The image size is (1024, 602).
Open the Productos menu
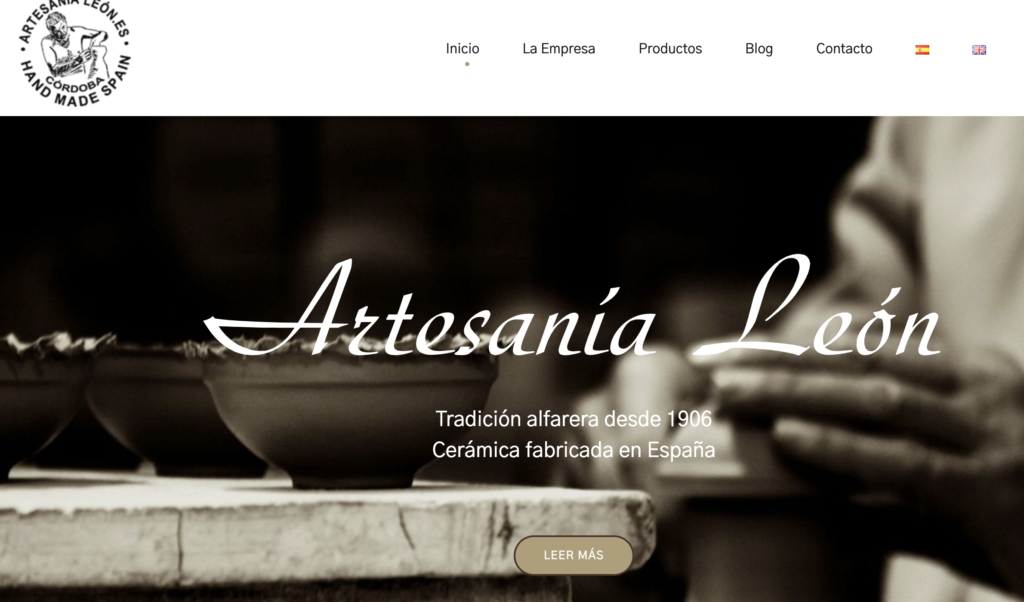click(670, 49)
